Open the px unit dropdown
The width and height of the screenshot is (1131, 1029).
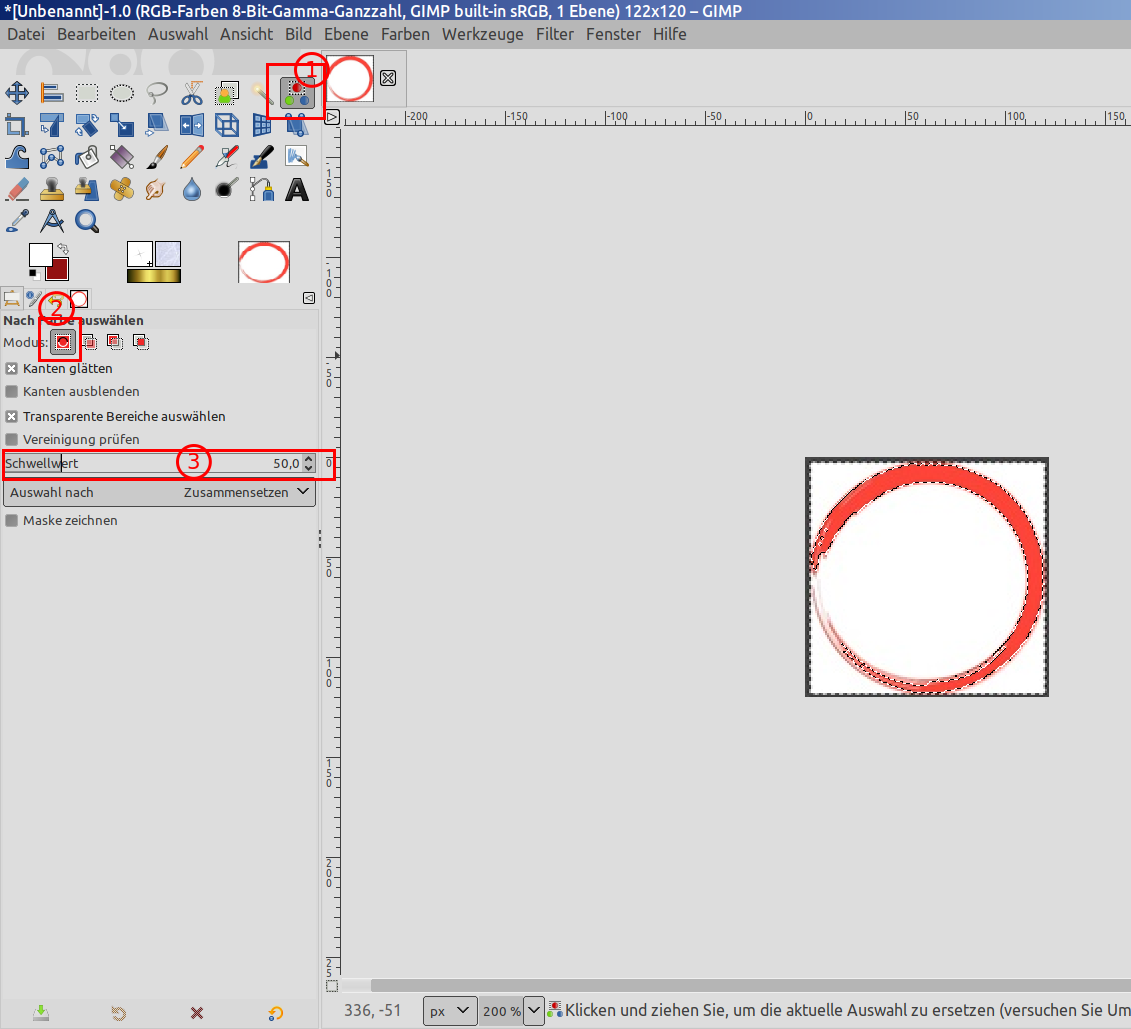pyautogui.click(x=449, y=1011)
